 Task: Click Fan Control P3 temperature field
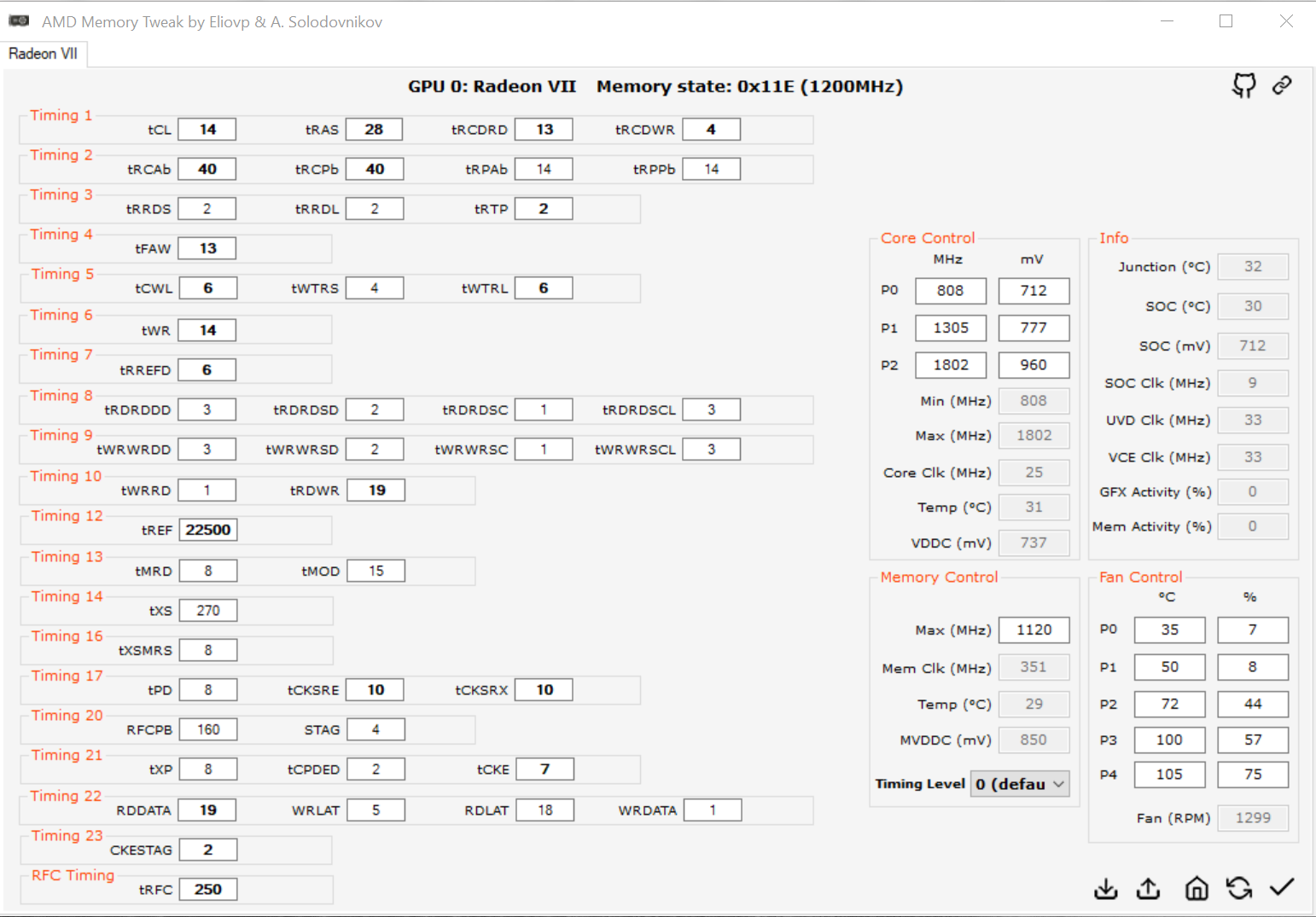1169,740
